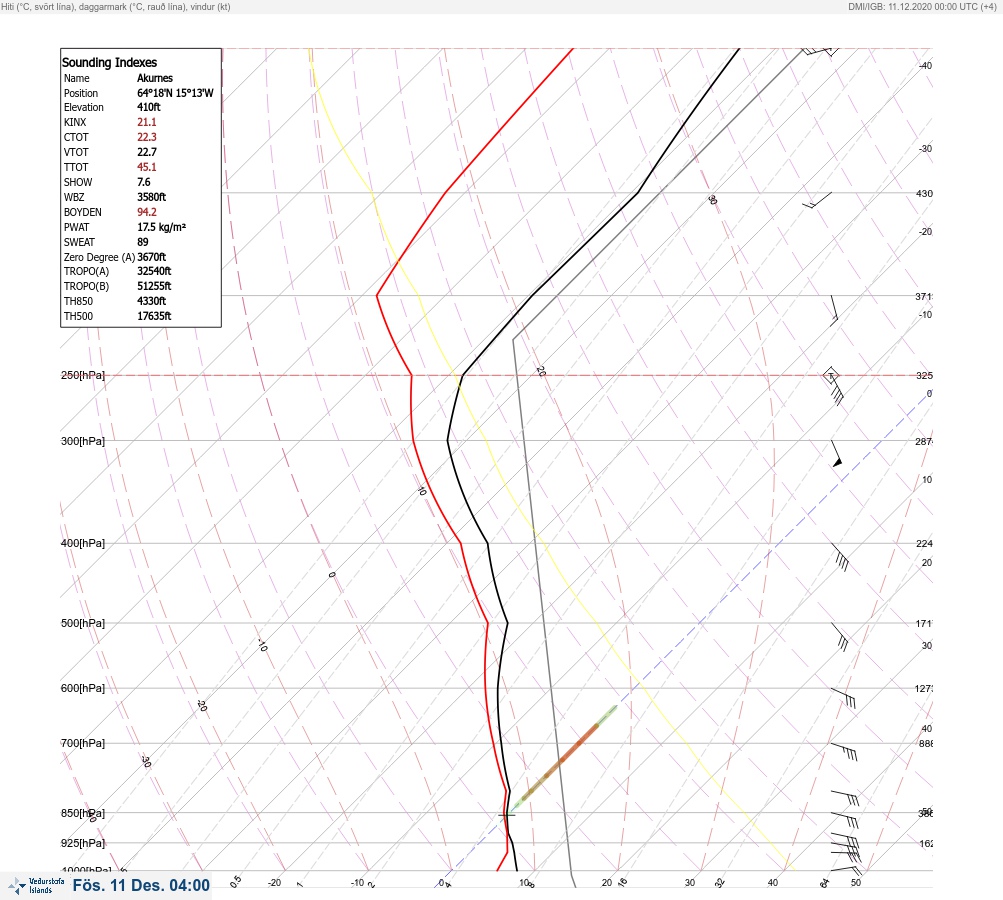This screenshot has height=900, width=1003.
Task: Click the CTOT value 22.3
Action: point(146,138)
